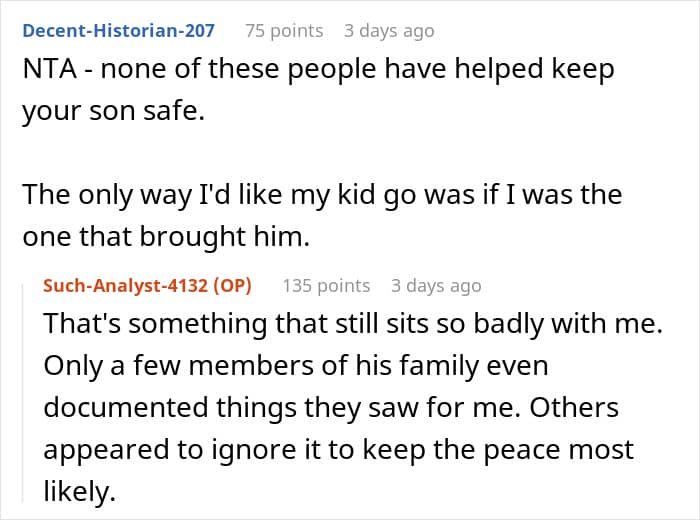Screen dimensions: 700x520
Task: Click the 135 points score
Action: pos(326,286)
